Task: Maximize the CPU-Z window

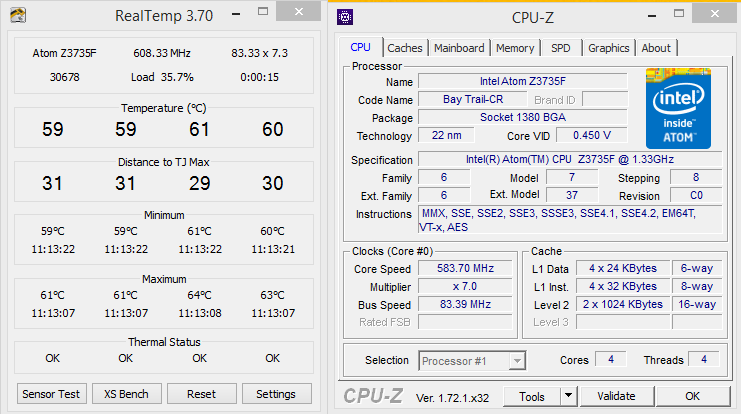Action: (679, 13)
